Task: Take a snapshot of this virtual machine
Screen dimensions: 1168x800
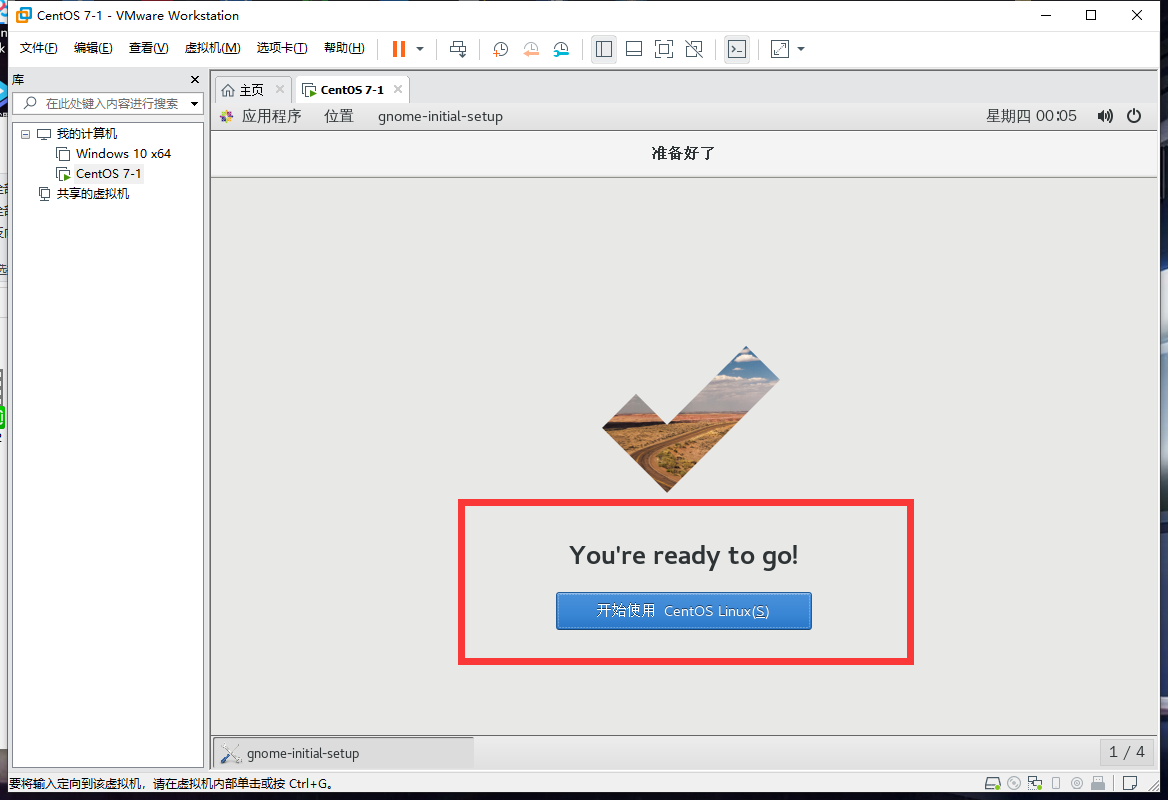Action: (x=501, y=49)
